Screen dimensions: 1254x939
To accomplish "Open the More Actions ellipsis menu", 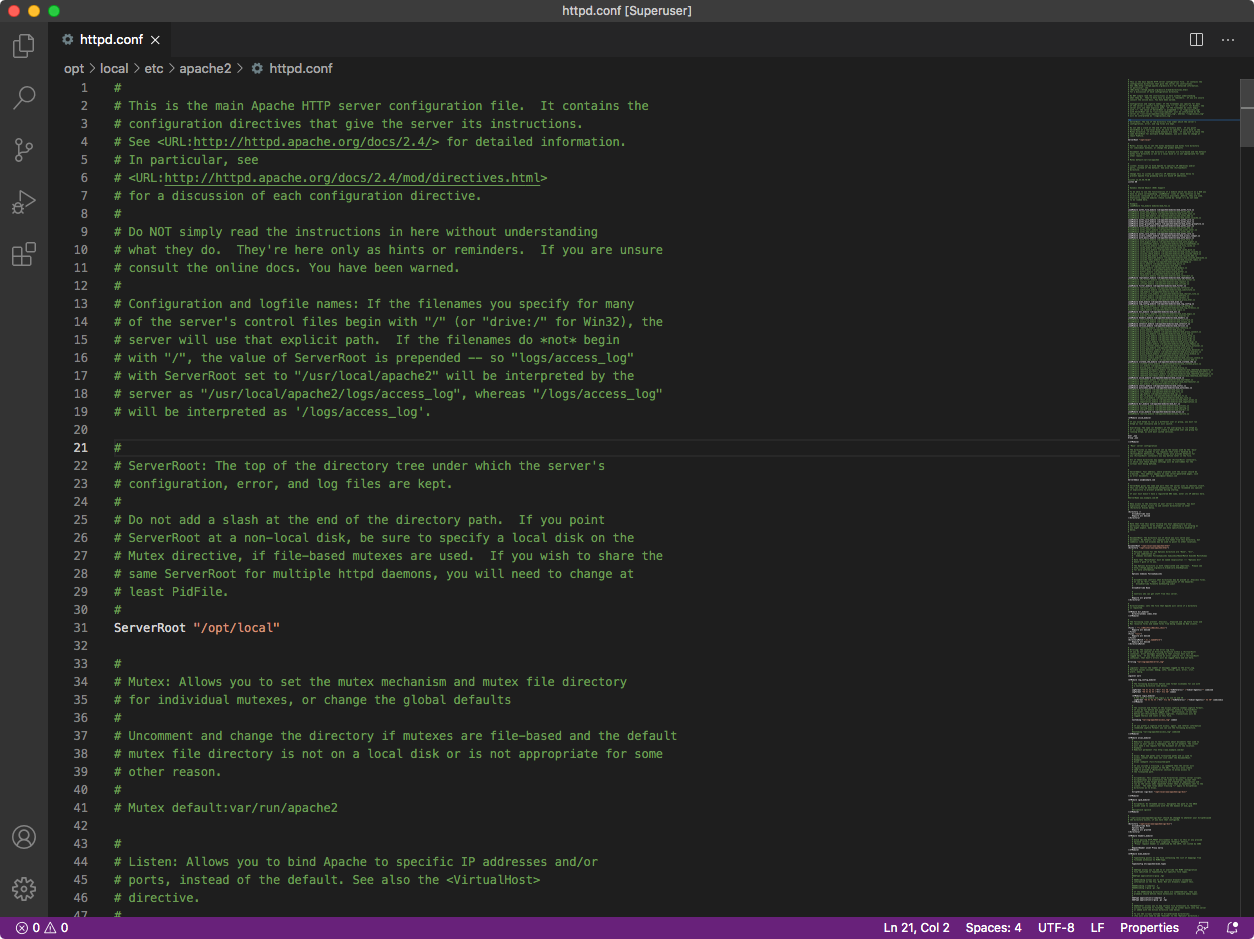I will [1228, 40].
